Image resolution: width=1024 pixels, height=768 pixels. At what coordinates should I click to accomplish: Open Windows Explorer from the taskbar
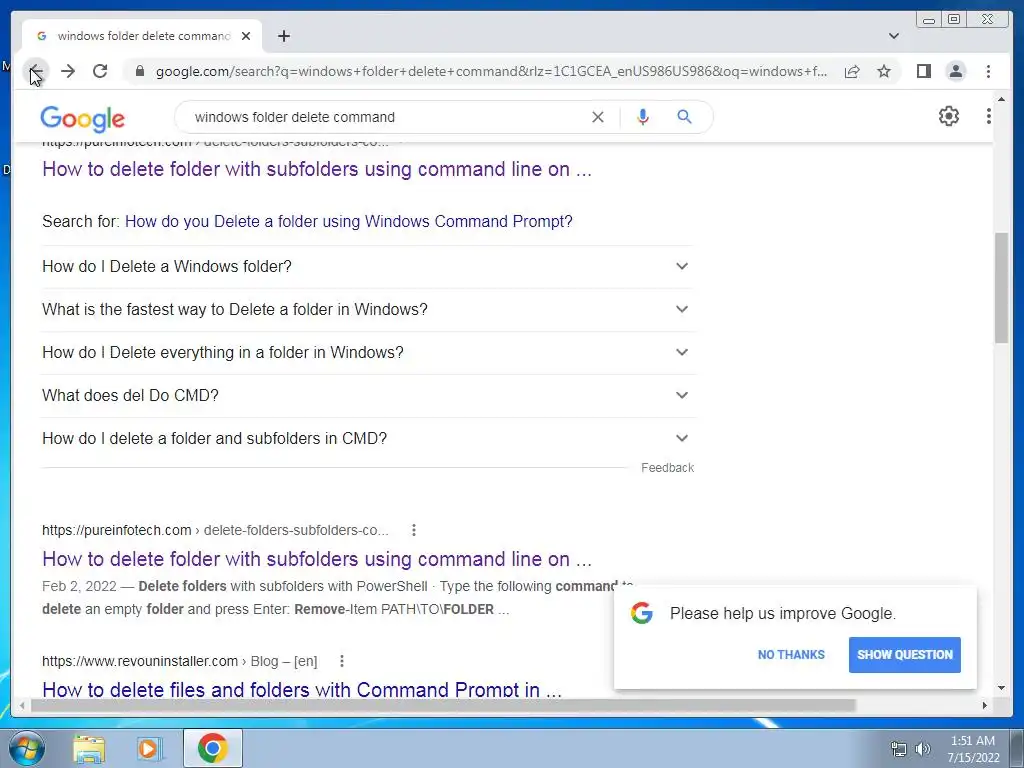coord(89,748)
